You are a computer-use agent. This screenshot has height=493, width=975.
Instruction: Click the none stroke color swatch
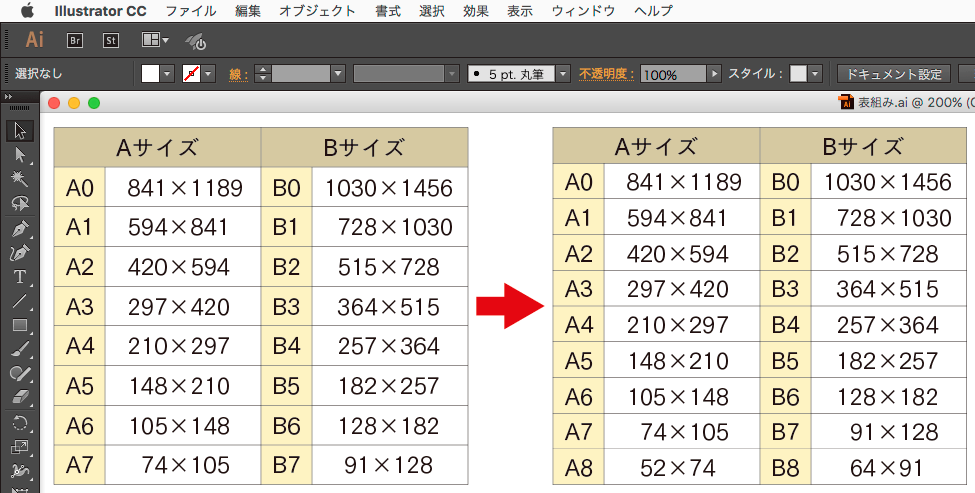tap(192, 74)
